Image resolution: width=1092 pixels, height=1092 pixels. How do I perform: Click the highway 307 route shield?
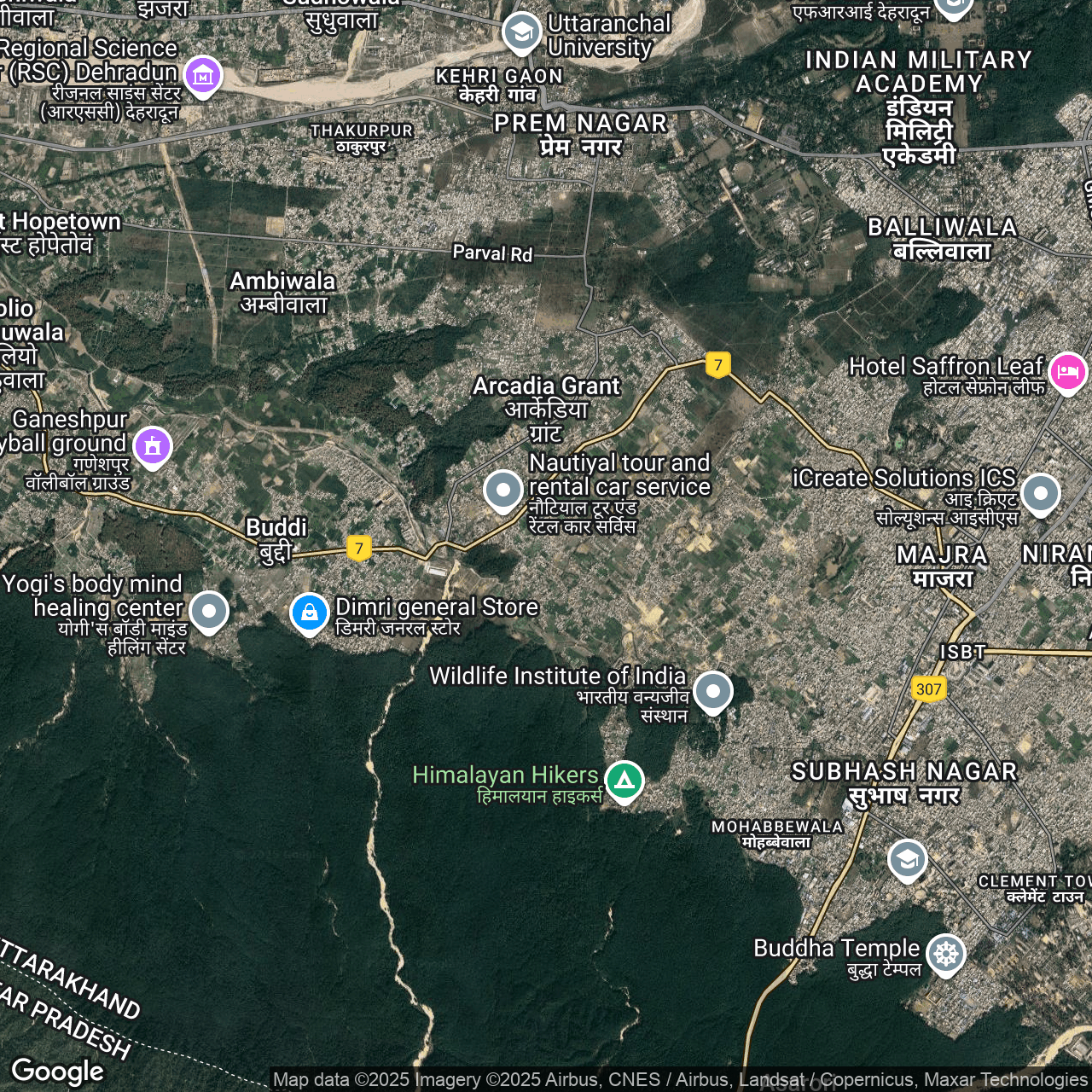coord(928,689)
